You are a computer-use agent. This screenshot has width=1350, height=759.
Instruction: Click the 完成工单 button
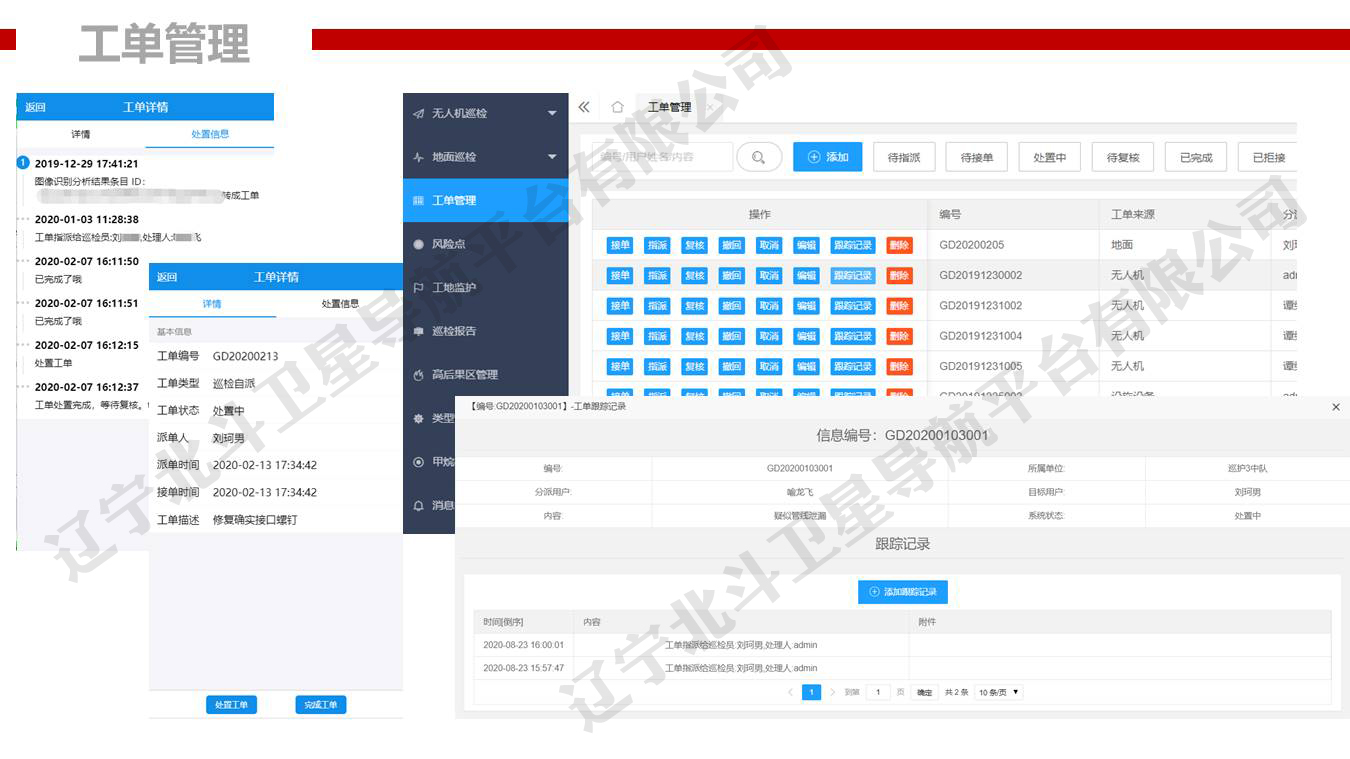(x=321, y=705)
